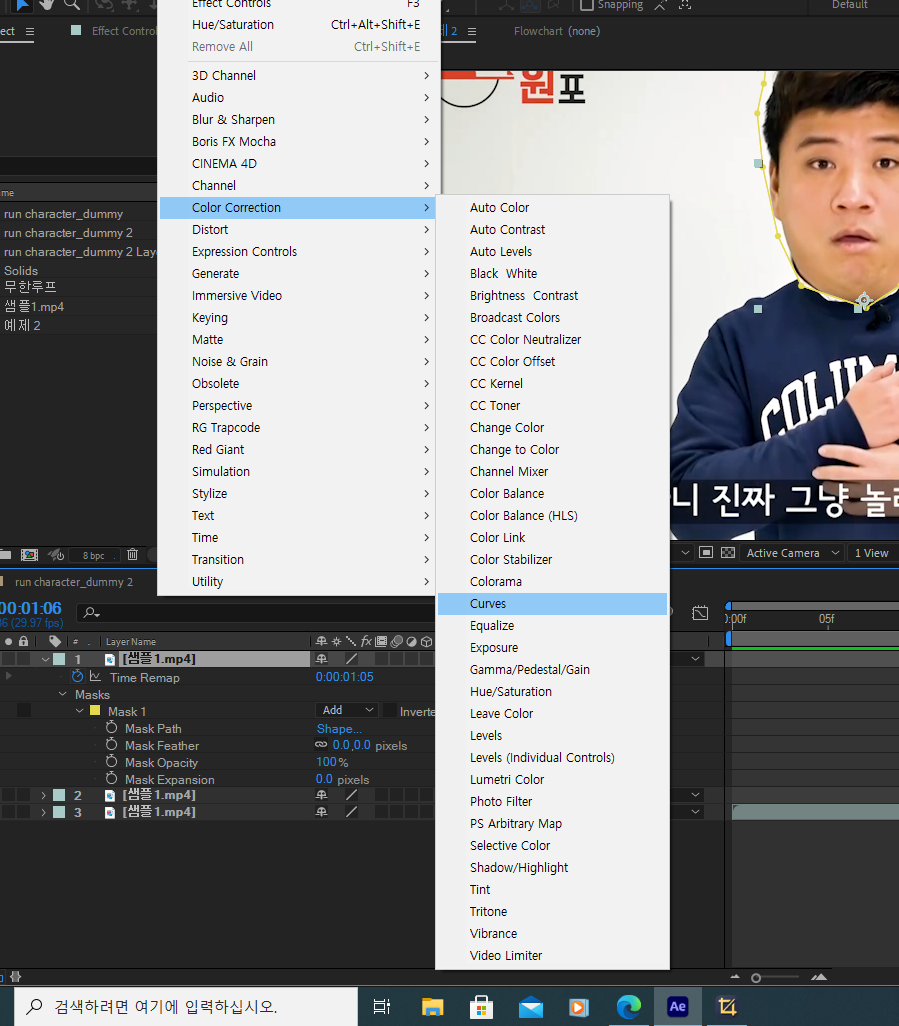This screenshot has height=1026, width=899.
Task: Choose Curves from Color Correction submenu
Action: [552, 603]
